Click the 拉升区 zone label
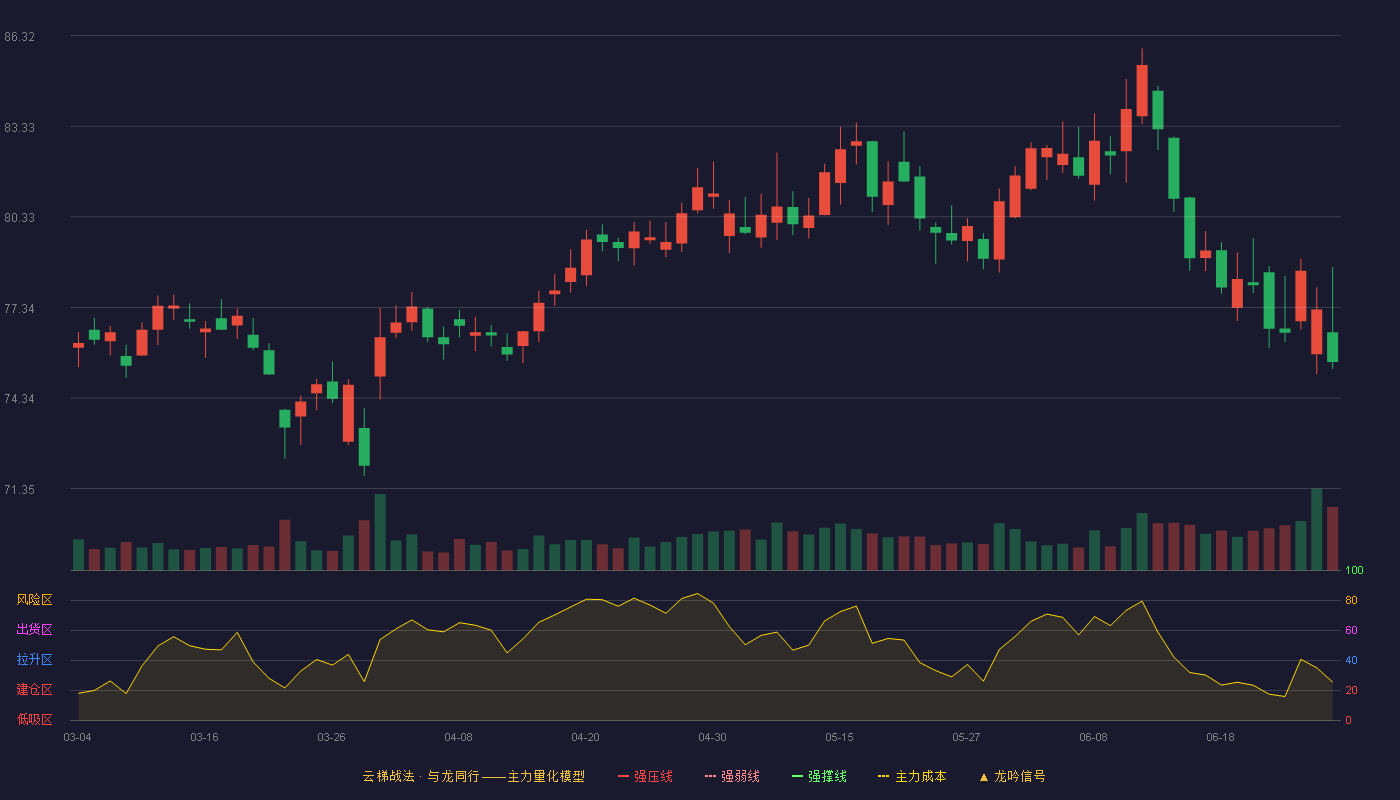 pyautogui.click(x=34, y=660)
